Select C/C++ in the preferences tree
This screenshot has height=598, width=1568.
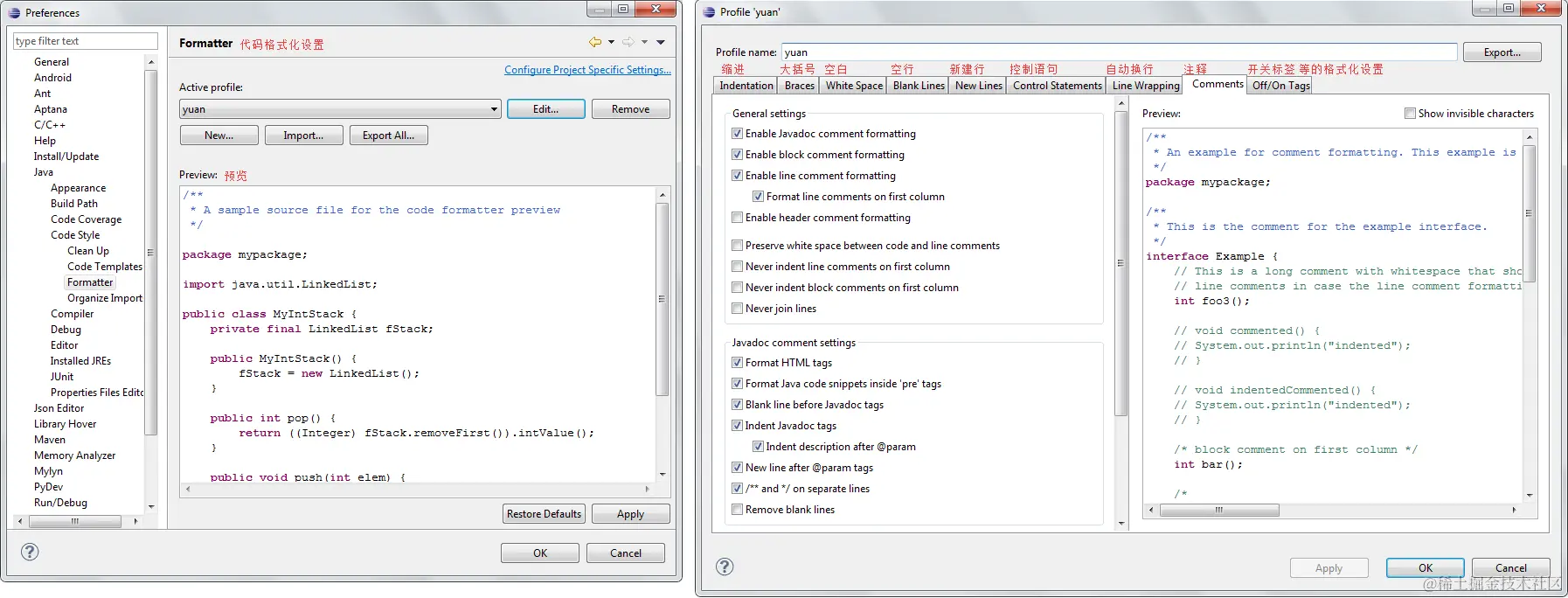(x=50, y=125)
